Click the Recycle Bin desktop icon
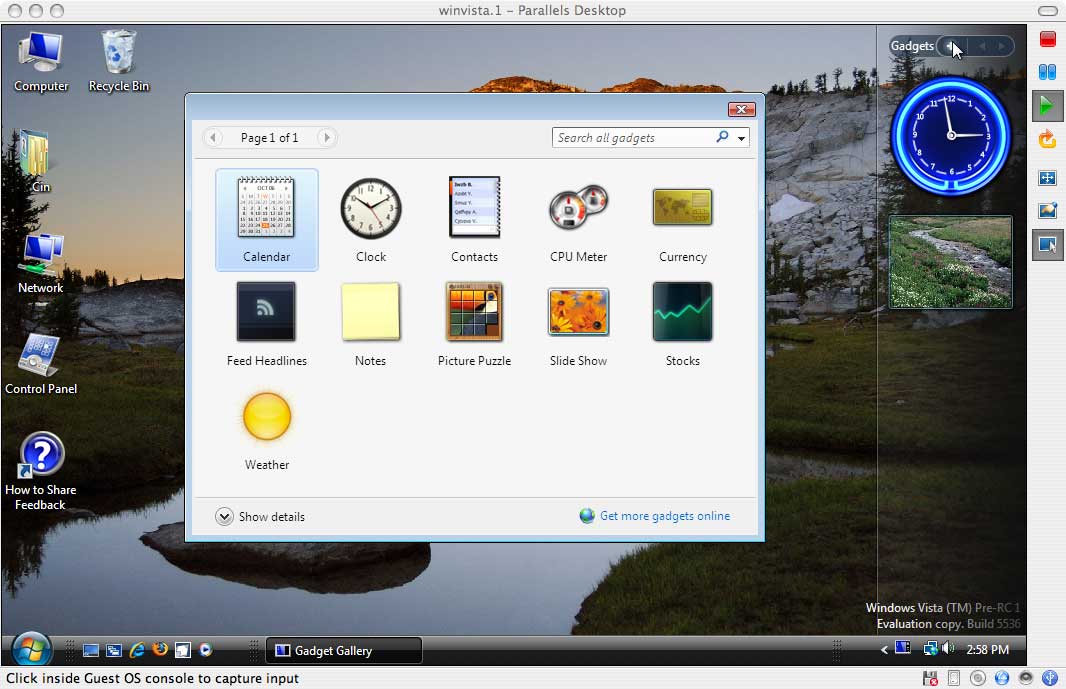1066x689 pixels. coord(118,61)
